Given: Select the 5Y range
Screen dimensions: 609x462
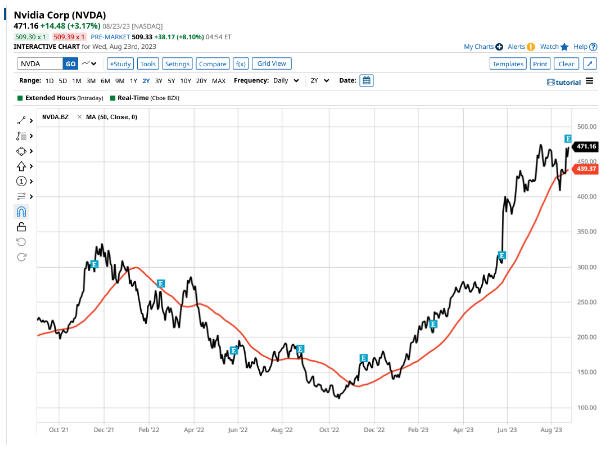Looking at the screenshot, I should tap(171, 81).
